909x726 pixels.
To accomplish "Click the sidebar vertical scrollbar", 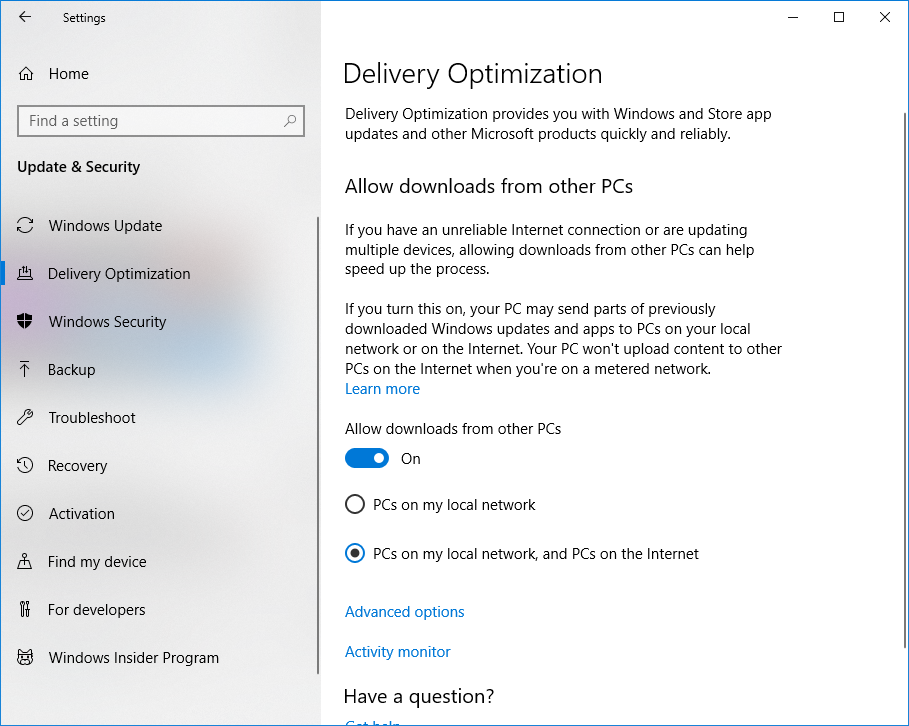I will coord(318,445).
